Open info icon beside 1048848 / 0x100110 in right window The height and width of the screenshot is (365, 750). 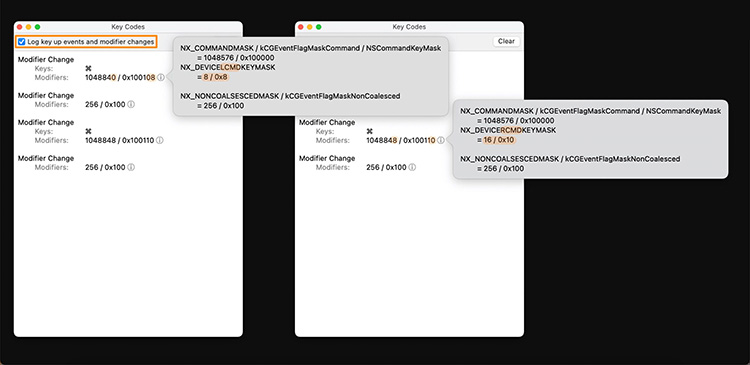point(441,141)
